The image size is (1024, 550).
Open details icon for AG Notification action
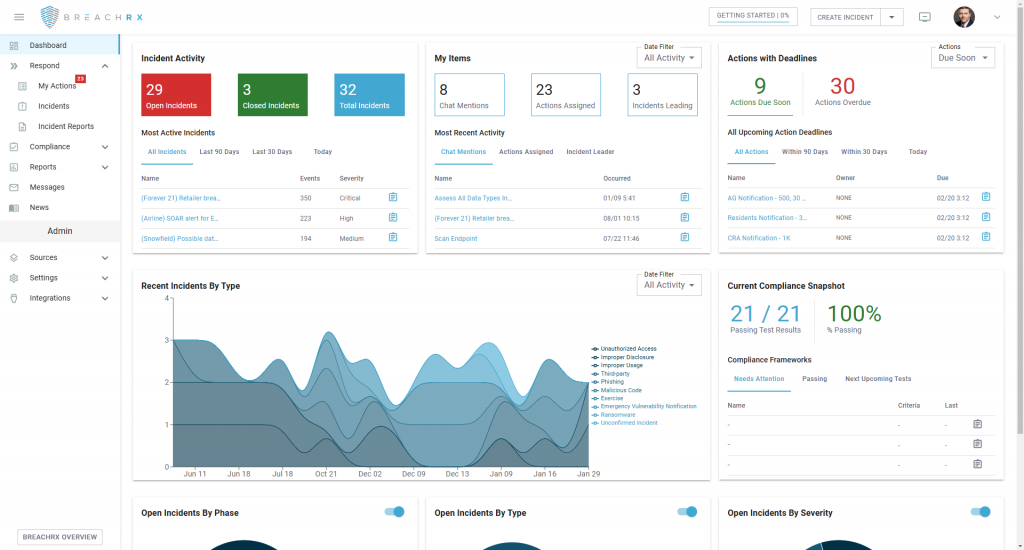(x=986, y=197)
